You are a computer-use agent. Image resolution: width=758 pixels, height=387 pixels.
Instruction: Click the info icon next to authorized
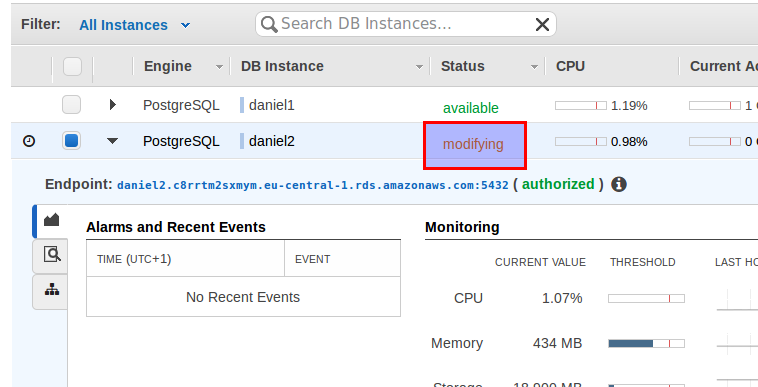[619, 185]
